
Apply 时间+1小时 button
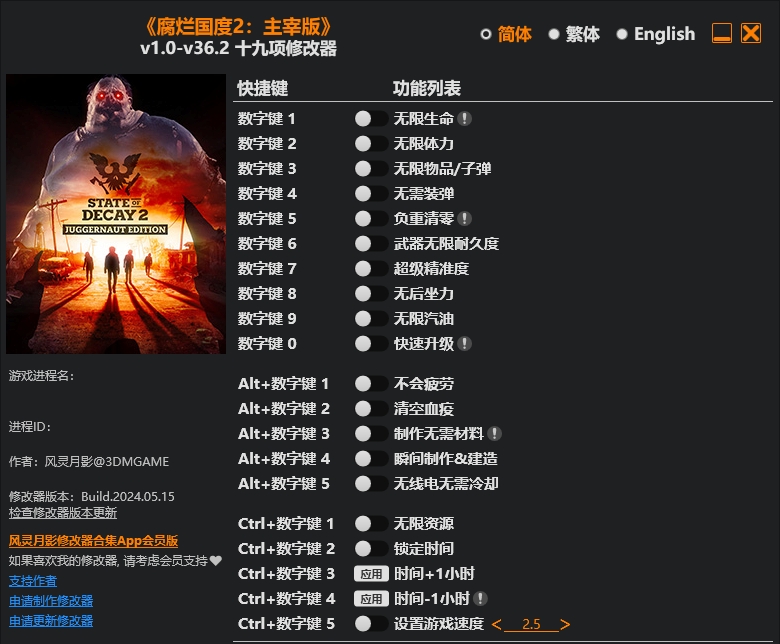click(x=371, y=574)
